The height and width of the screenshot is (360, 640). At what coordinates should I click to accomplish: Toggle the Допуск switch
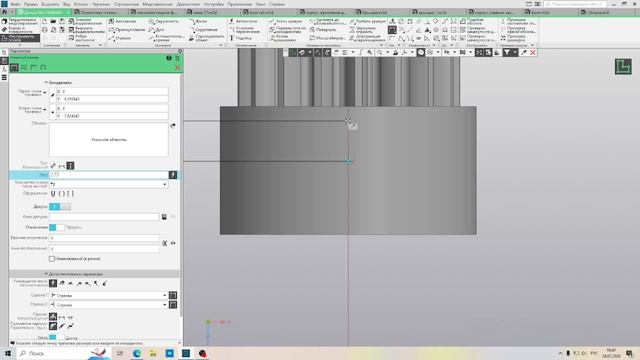point(60,207)
